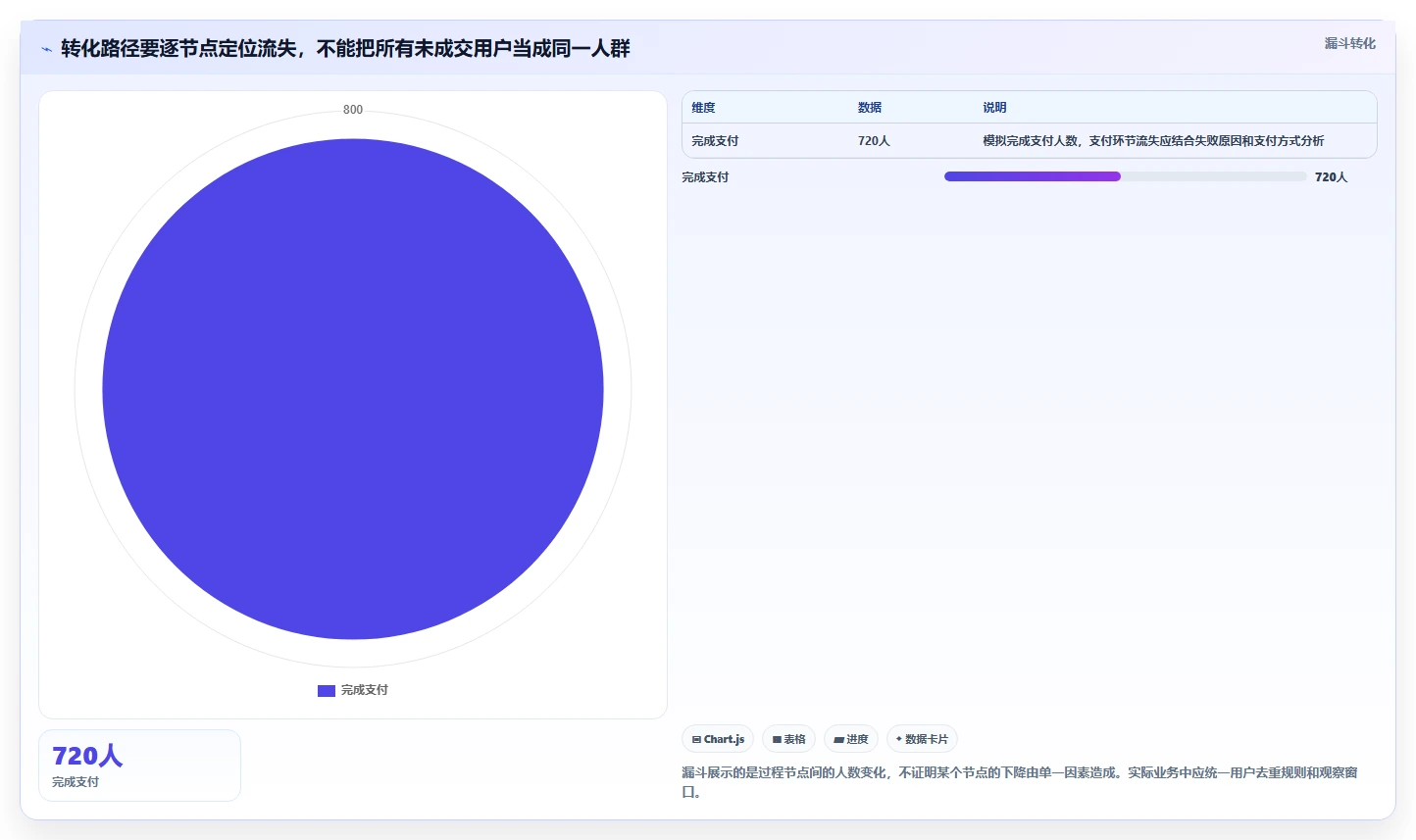Click the 完成支付 progress bar
1416x840 pixels.
pos(1125,176)
